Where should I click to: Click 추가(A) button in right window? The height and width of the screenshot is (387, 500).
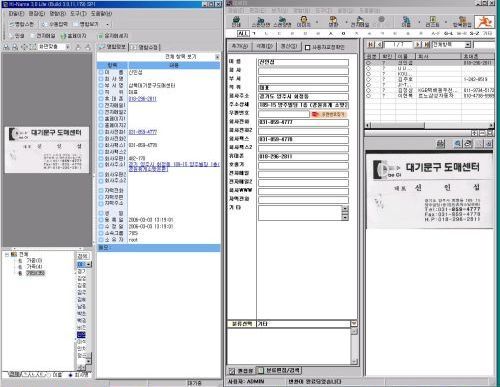[x=240, y=46]
